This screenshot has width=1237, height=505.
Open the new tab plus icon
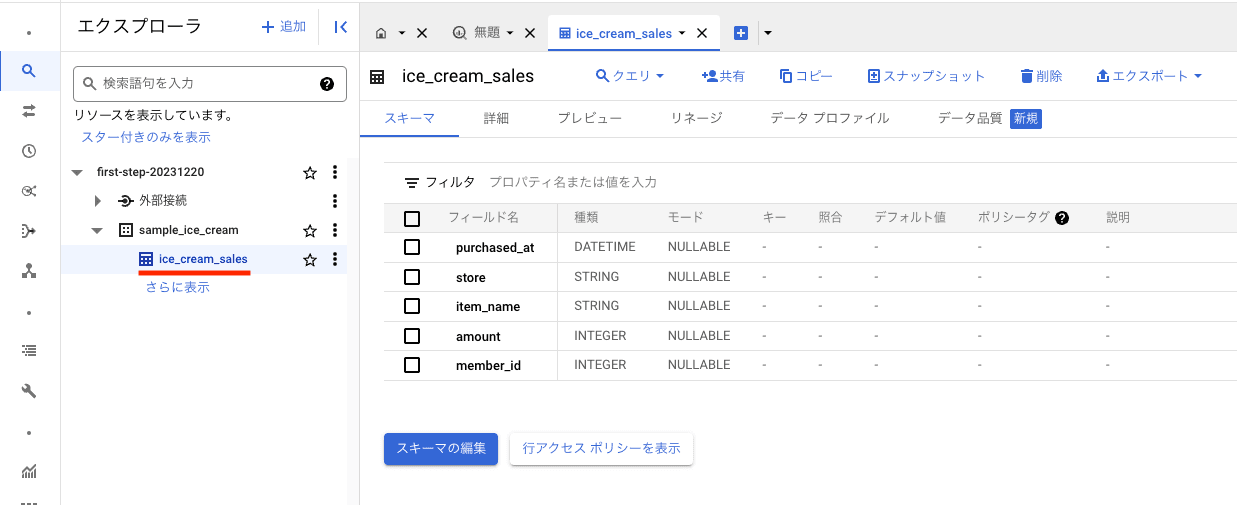741,33
